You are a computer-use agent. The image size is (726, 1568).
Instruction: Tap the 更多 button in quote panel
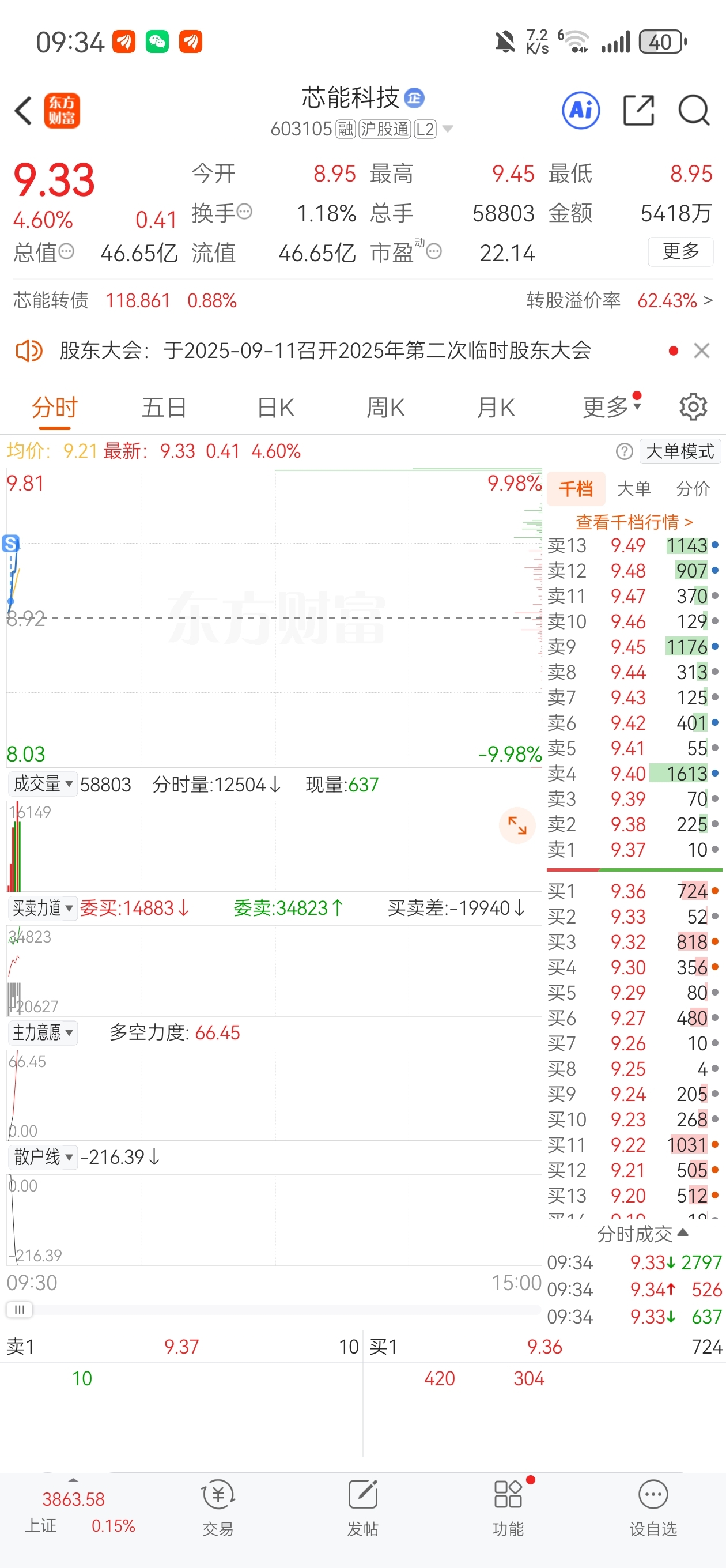[680, 251]
